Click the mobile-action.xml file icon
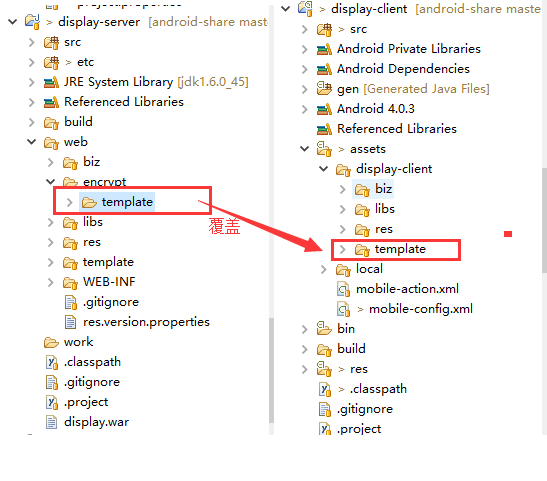The width and height of the screenshot is (547, 481). [344, 289]
